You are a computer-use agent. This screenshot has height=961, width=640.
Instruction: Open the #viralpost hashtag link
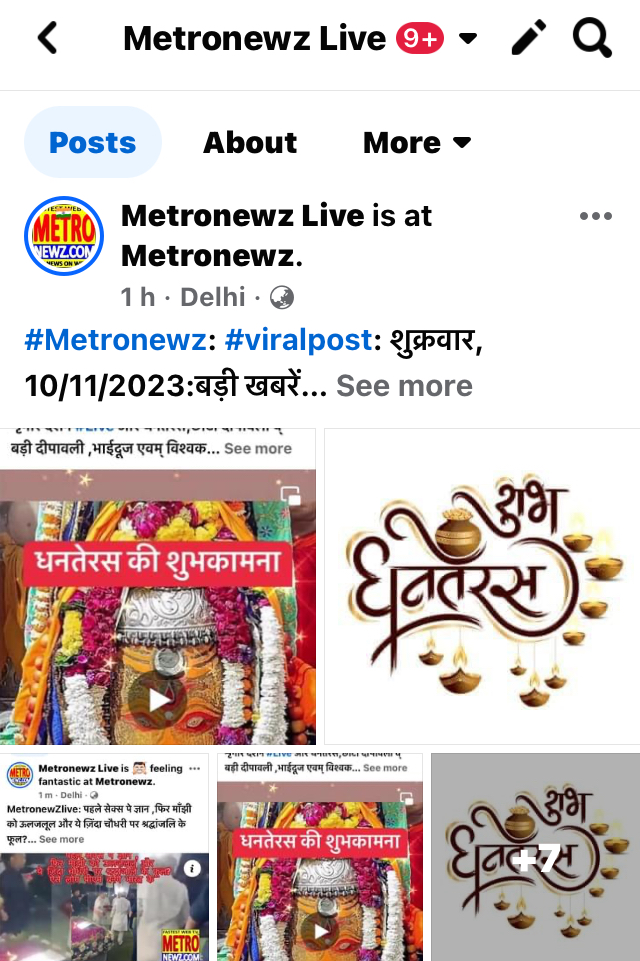click(299, 340)
